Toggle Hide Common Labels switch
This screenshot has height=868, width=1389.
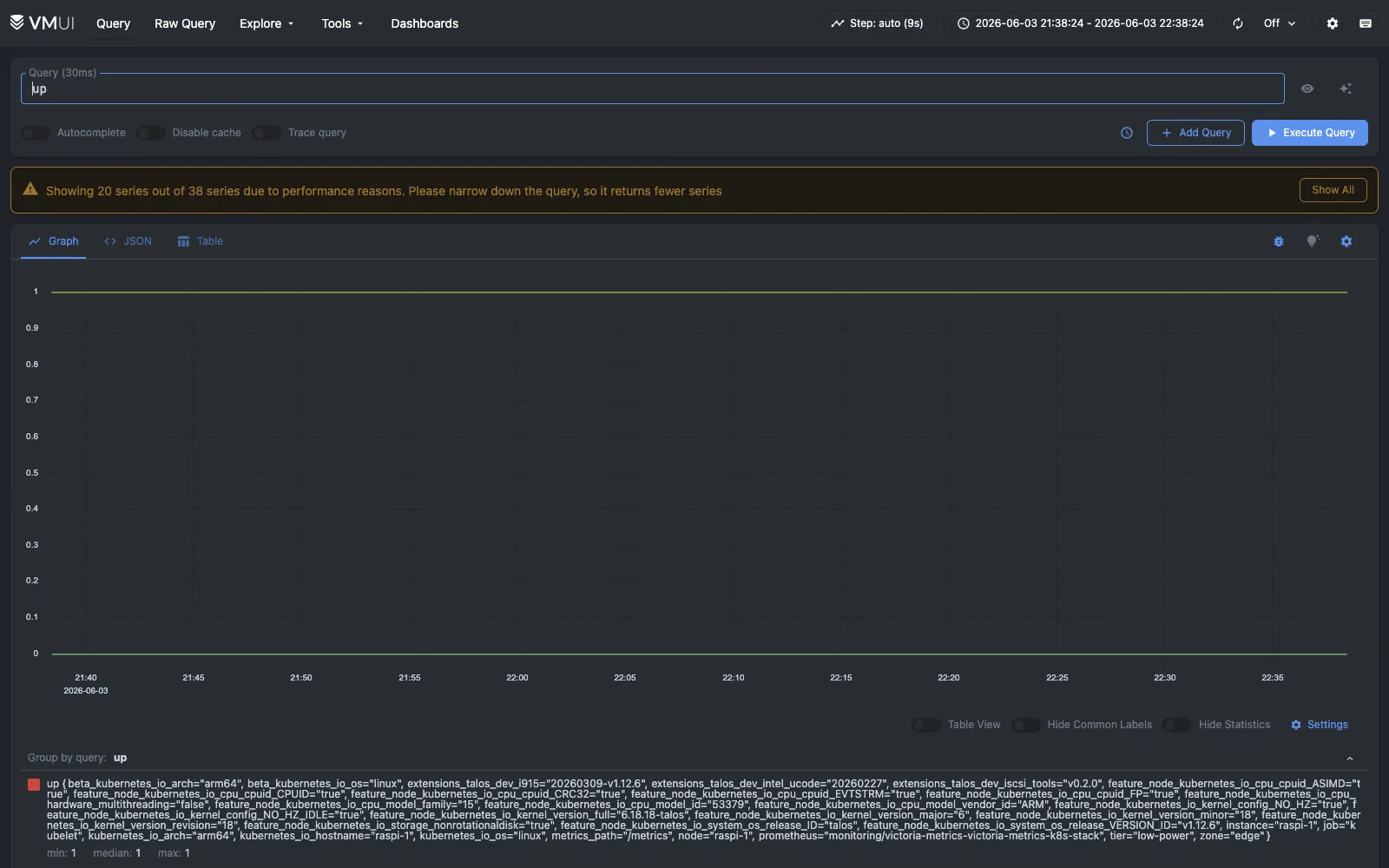[x=1026, y=725]
